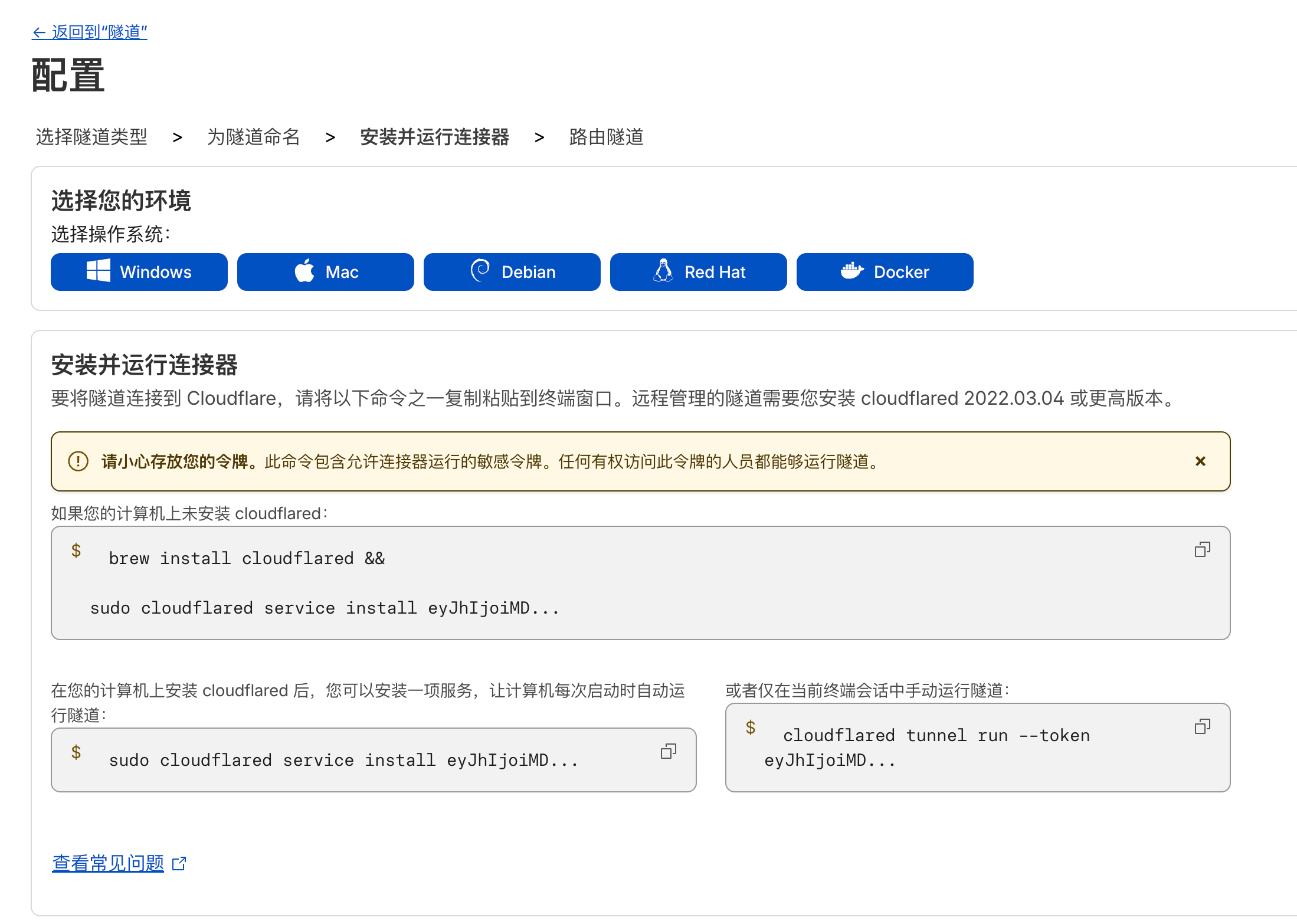Click the 安装并运行连接器 step
Viewport: 1297px width, 924px height.
[434, 137]
